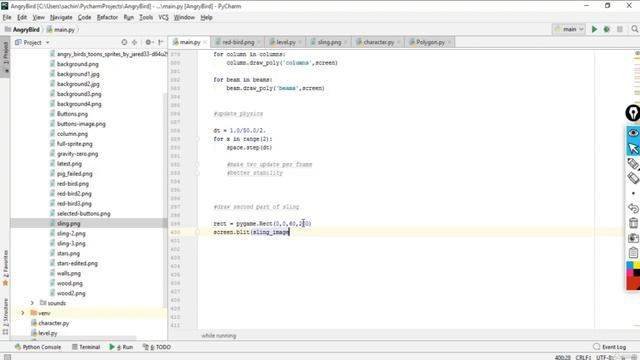Select column.png in project tree
This screenshot has width=640, height=360.
point(72,134)
